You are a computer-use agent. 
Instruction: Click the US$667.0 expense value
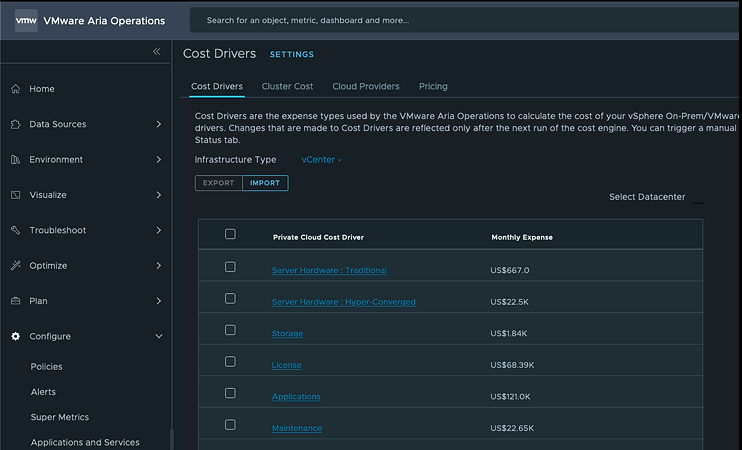(x=510, y=271)
